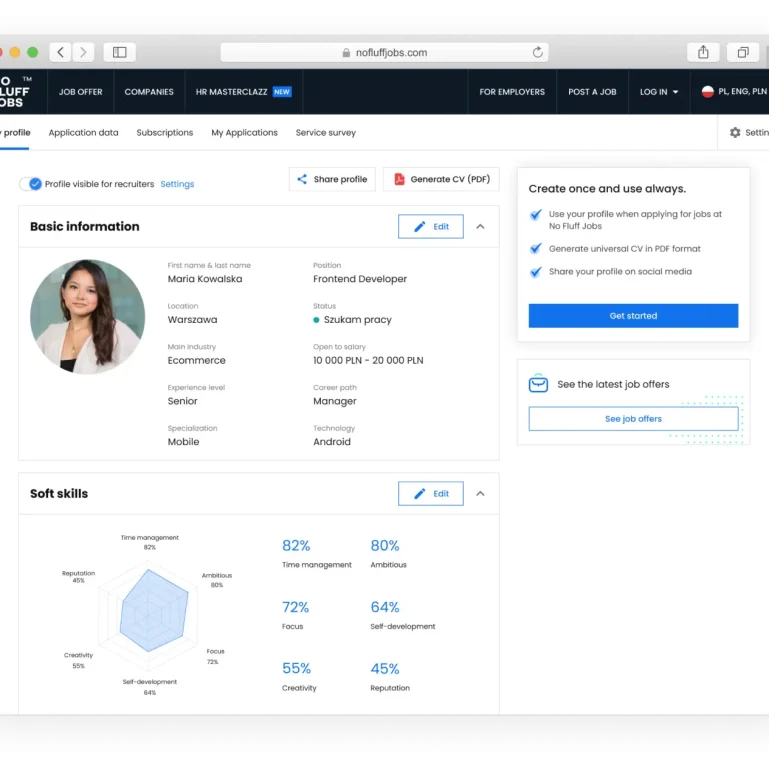Click the briefcase latest job offers icon
Screen dimensions: 769x768
click(538, 384)
